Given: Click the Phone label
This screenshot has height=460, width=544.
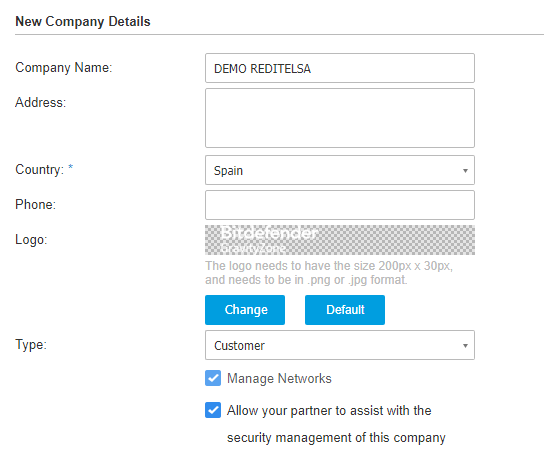Looking at the screenshot, I should click(x=35, y=204).
